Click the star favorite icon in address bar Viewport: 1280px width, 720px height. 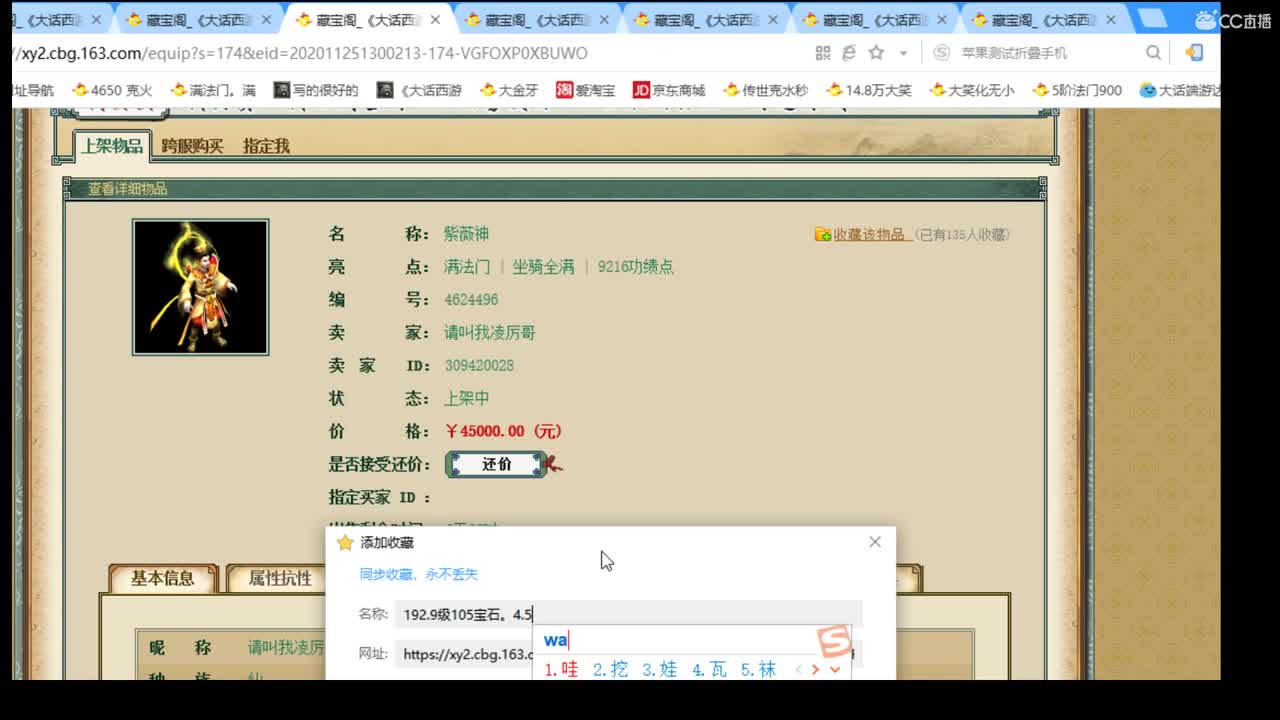click(x=876, y=53)
